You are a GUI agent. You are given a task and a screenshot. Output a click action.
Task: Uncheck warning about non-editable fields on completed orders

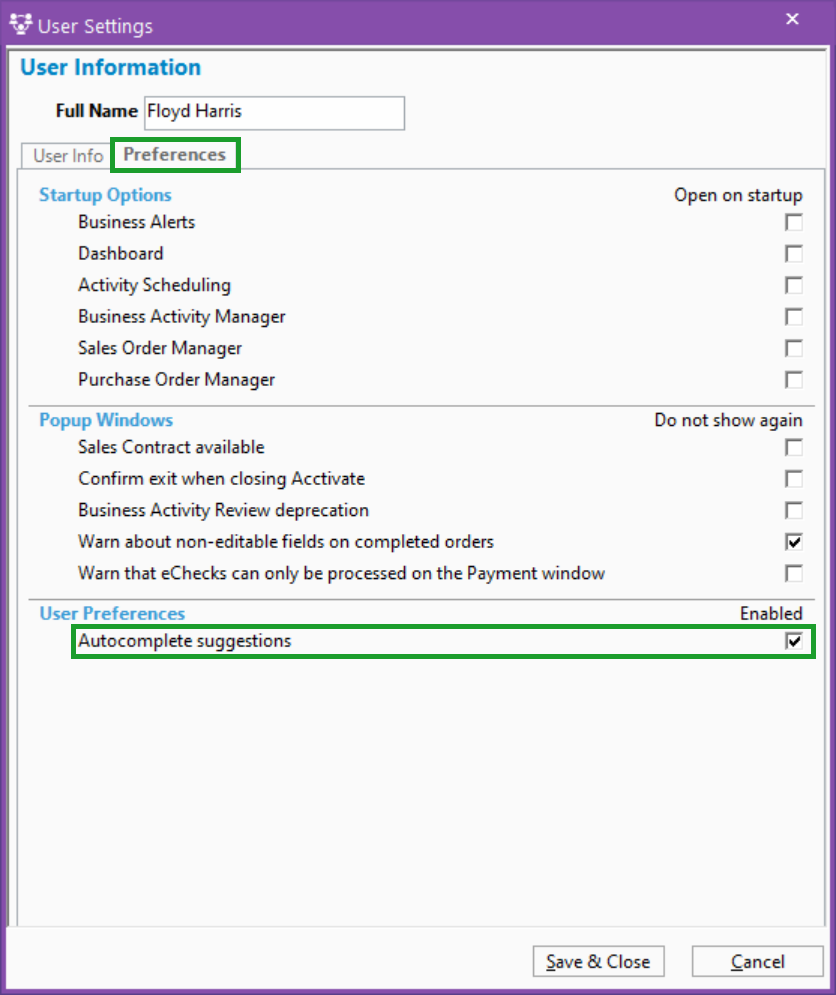click(x=793, y=542)
